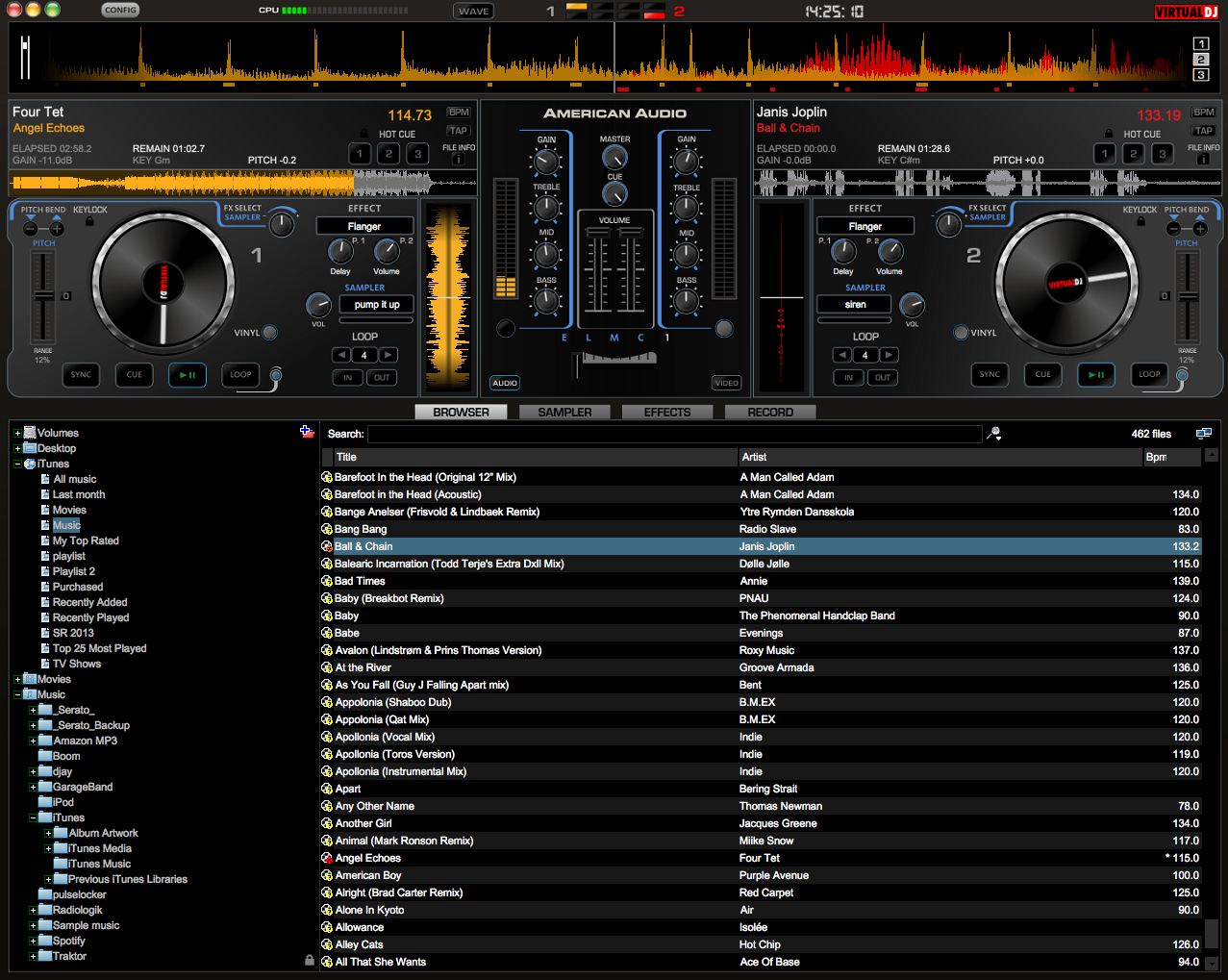Open the file info icon on deck 1

click(x=459, y=160)
